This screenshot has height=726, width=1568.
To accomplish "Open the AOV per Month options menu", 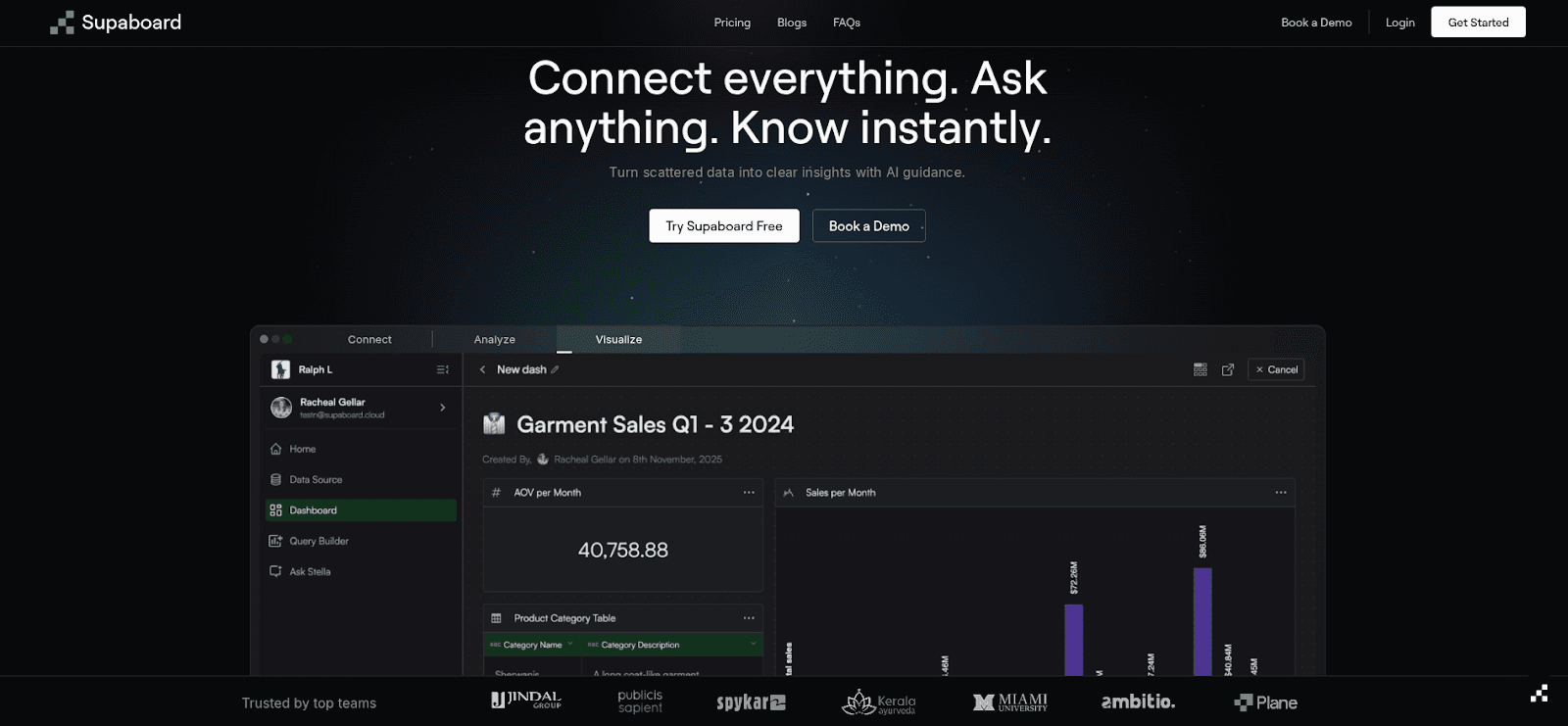I will 749,492.
